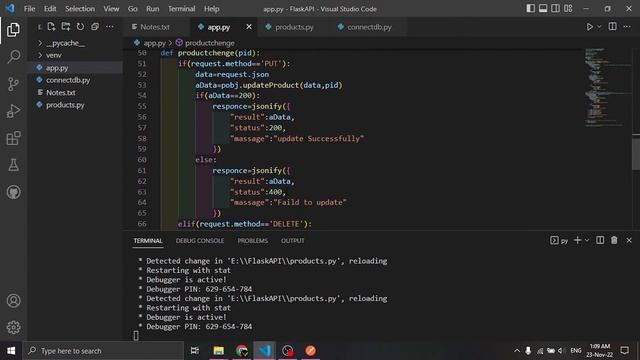The image size is (640, 360).
Task: Toggle secondary side bar layout icon
Action: [x=556, y=9]
